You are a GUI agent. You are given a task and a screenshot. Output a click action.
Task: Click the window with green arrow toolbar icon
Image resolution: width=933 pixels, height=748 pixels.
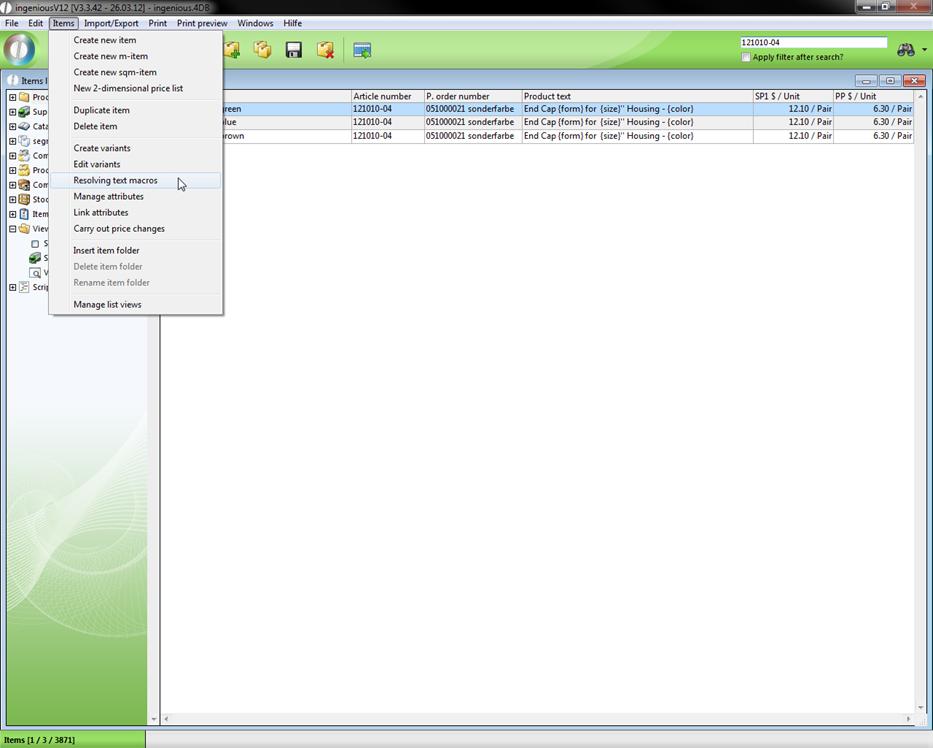pos(362,50)
